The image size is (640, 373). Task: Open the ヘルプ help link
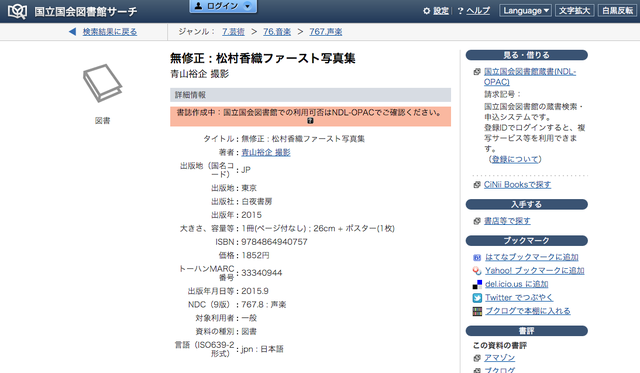click(478, 11)
